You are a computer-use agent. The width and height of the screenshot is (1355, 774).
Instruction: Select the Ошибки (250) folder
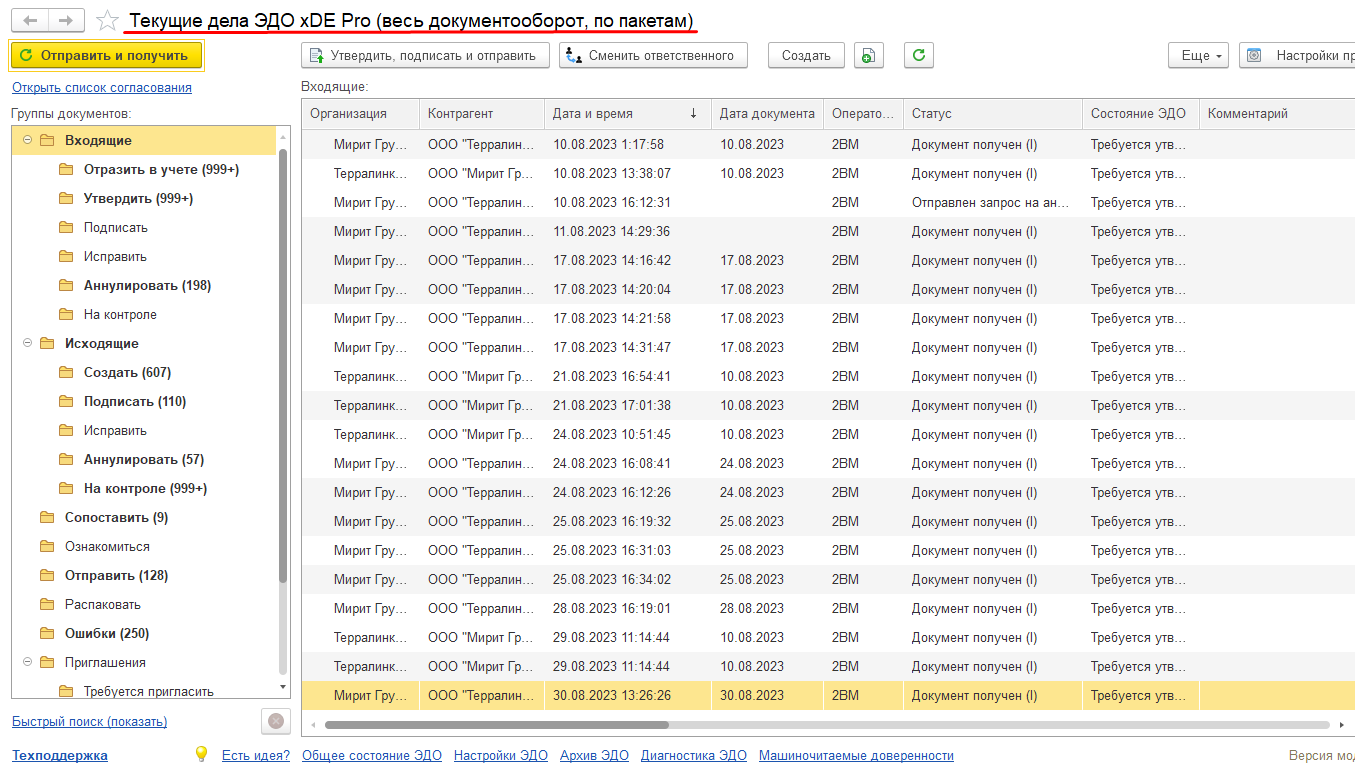(106, 633)
